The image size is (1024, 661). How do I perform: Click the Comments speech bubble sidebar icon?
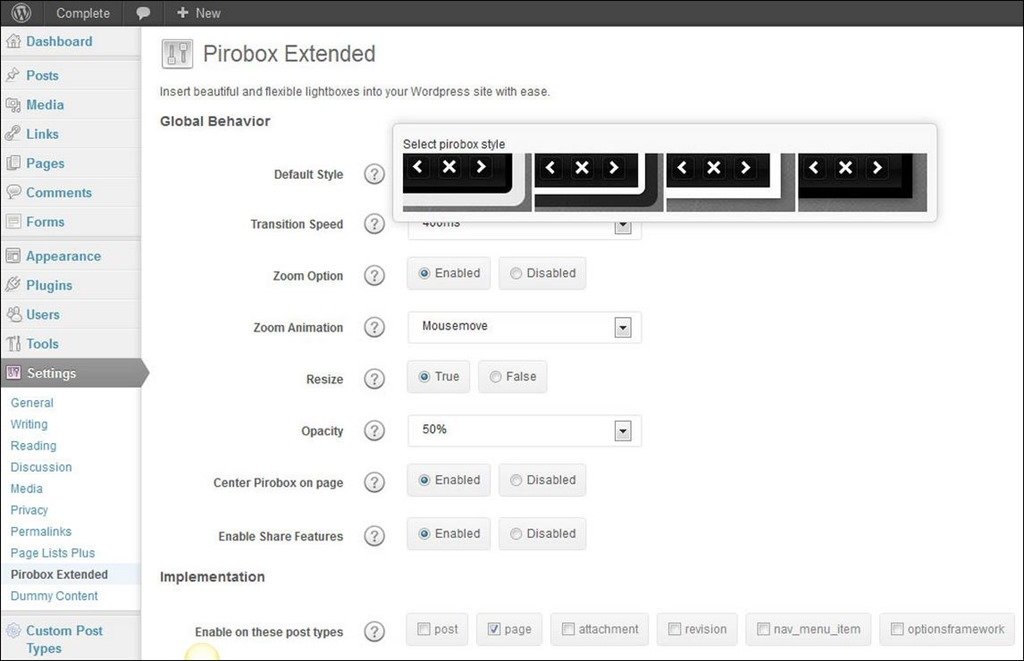pos(13,192)
